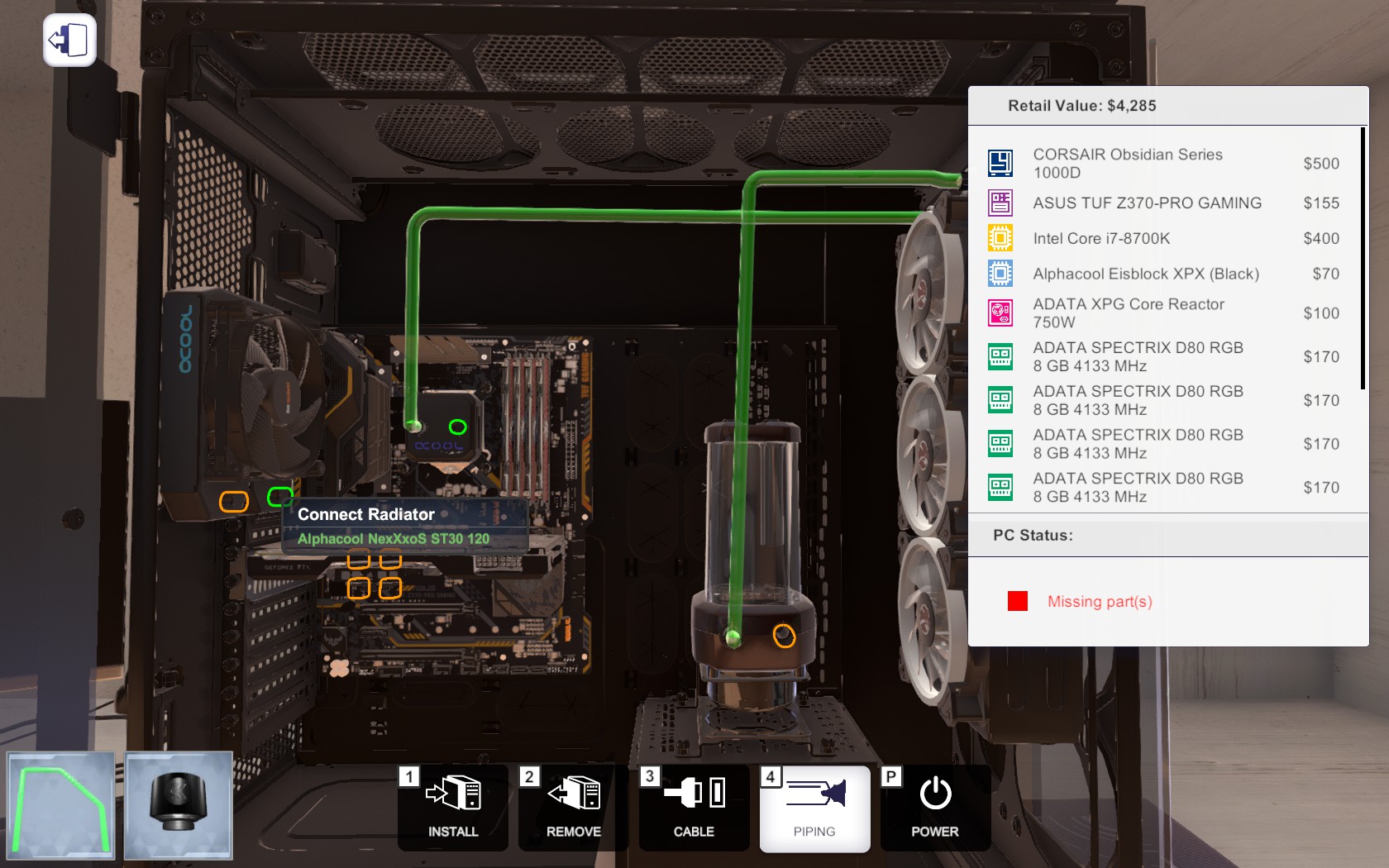Click the ADATA power supply icon

(x=1000, y=313)
